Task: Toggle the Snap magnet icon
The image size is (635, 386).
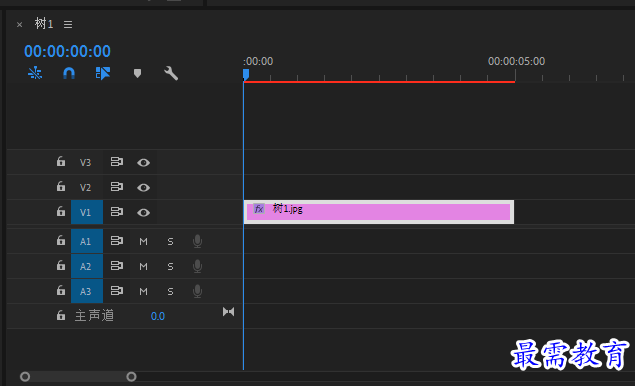Action: pos(69,73)
